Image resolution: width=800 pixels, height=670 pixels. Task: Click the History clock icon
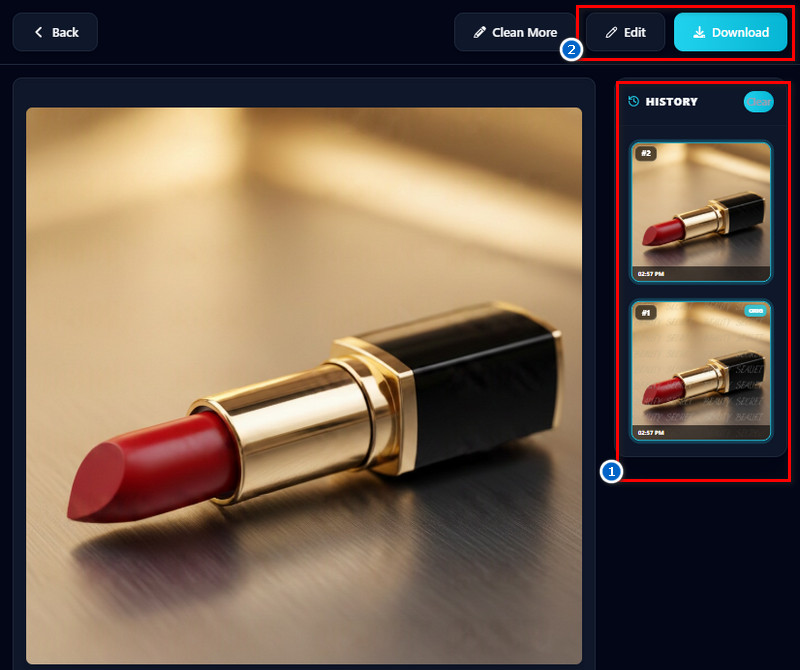click(634, 101)
